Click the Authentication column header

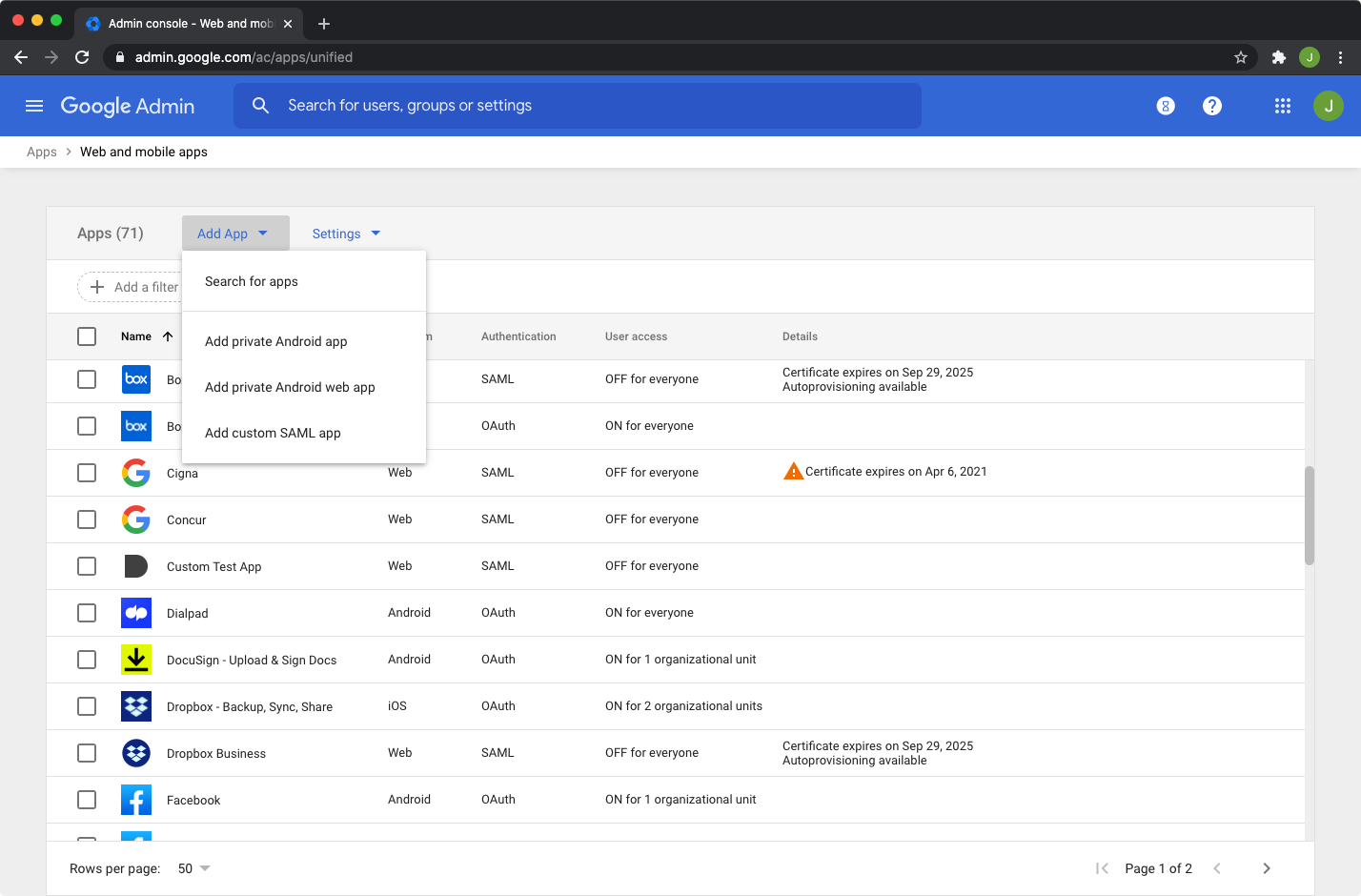click(518, 336)
